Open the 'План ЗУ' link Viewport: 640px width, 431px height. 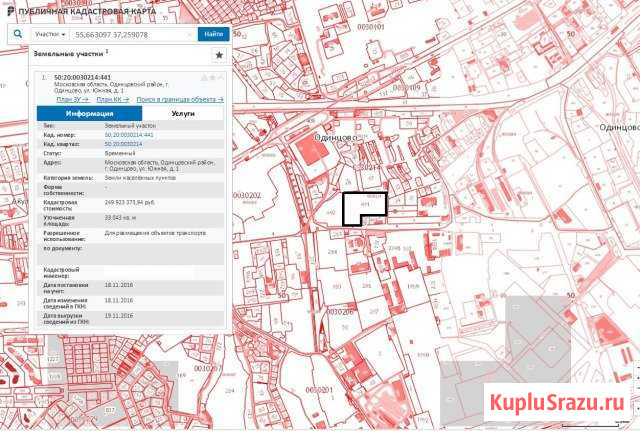tap(73, 100)
